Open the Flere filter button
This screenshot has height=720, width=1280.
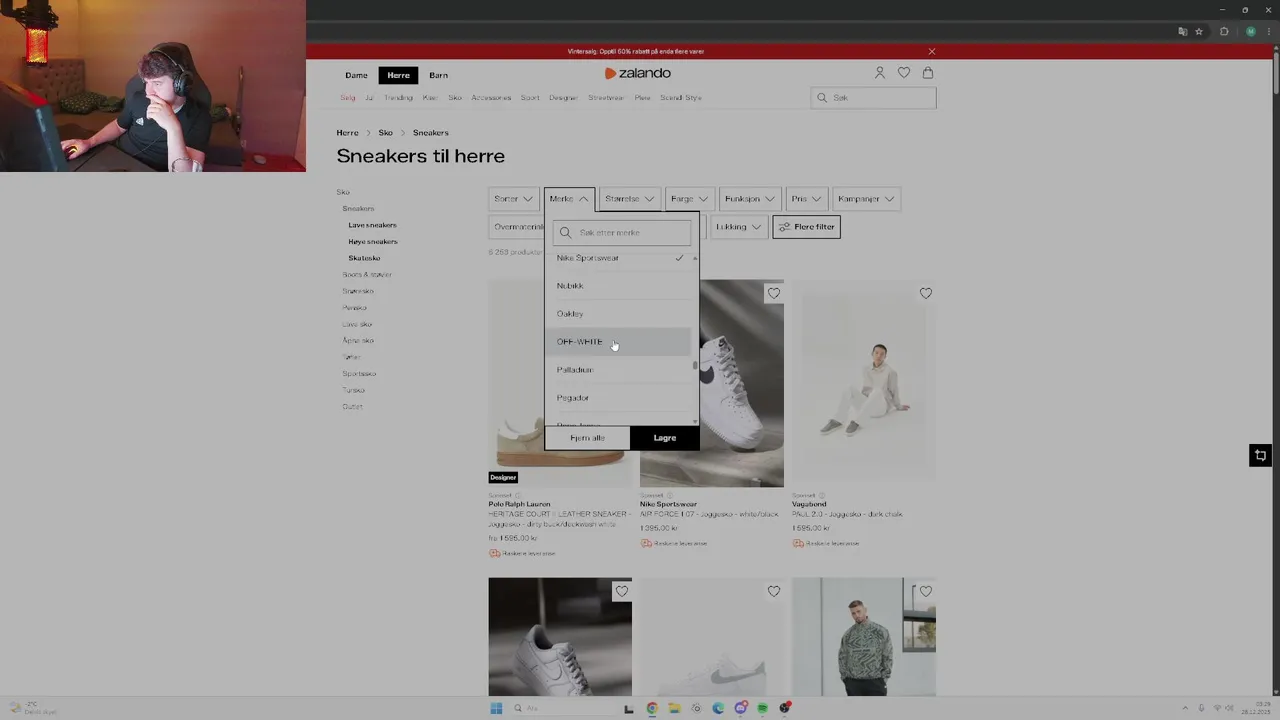click(807, 227)
